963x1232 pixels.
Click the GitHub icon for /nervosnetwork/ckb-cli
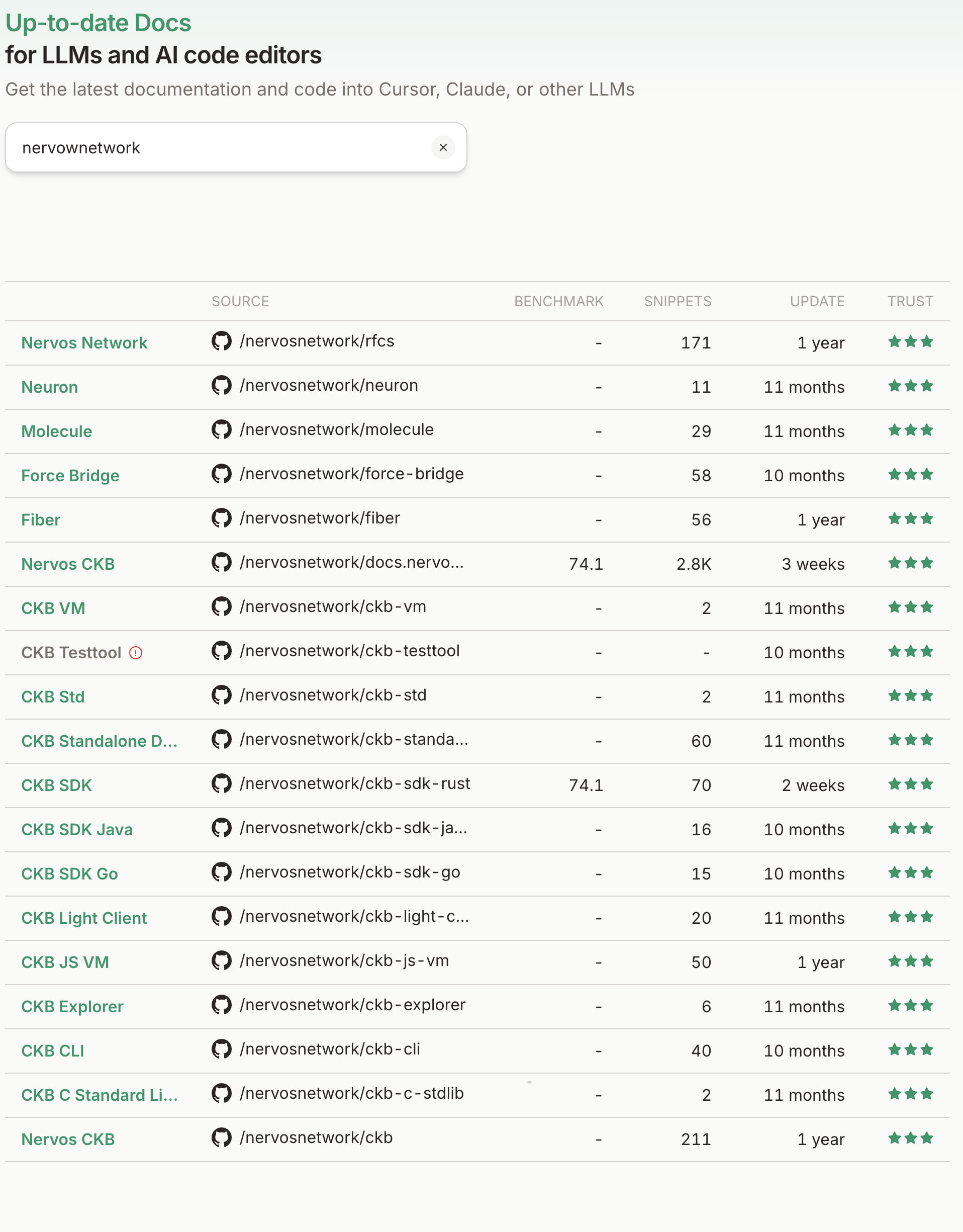222,1048
